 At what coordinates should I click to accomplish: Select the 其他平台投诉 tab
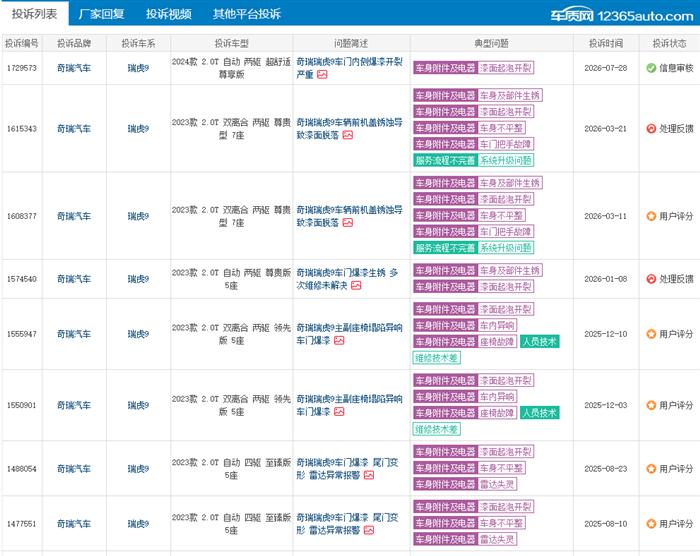coord(247,14)
